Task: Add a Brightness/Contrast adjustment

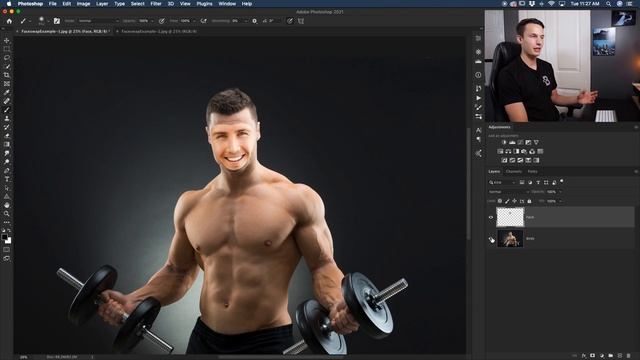Action: click(504, 142)
